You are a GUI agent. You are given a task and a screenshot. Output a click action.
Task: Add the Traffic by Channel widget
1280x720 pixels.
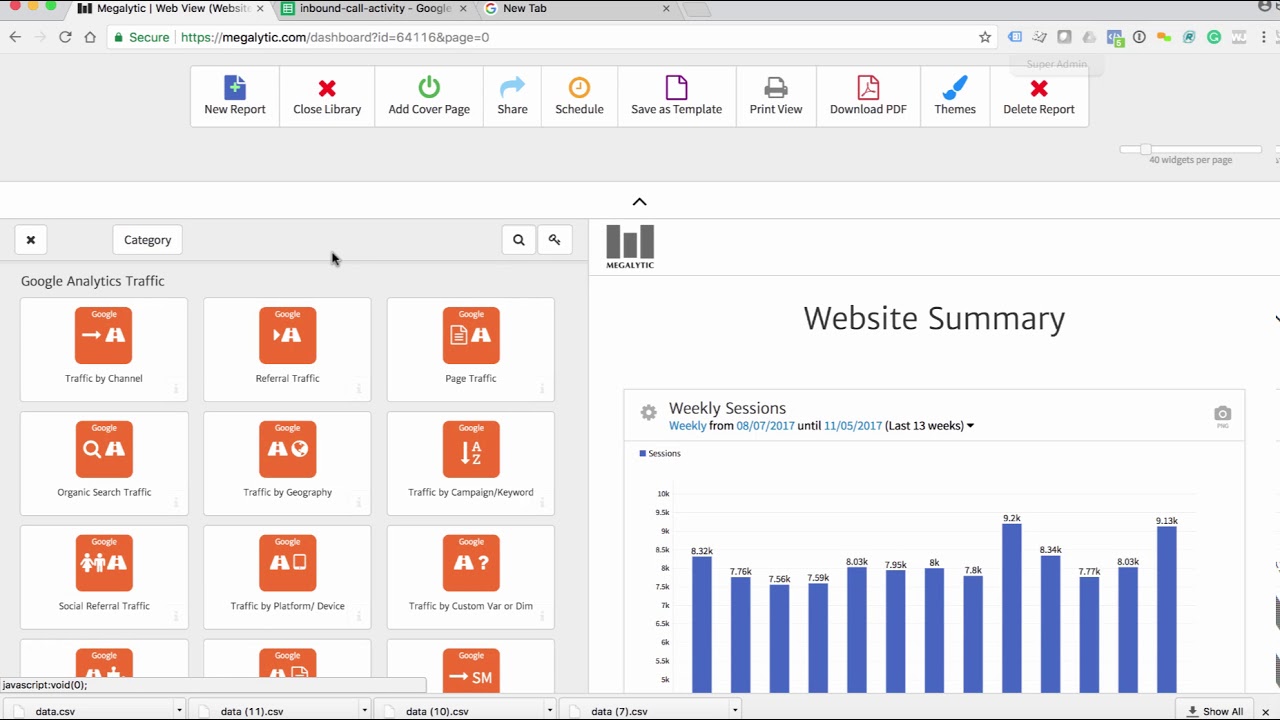point(104,349)
